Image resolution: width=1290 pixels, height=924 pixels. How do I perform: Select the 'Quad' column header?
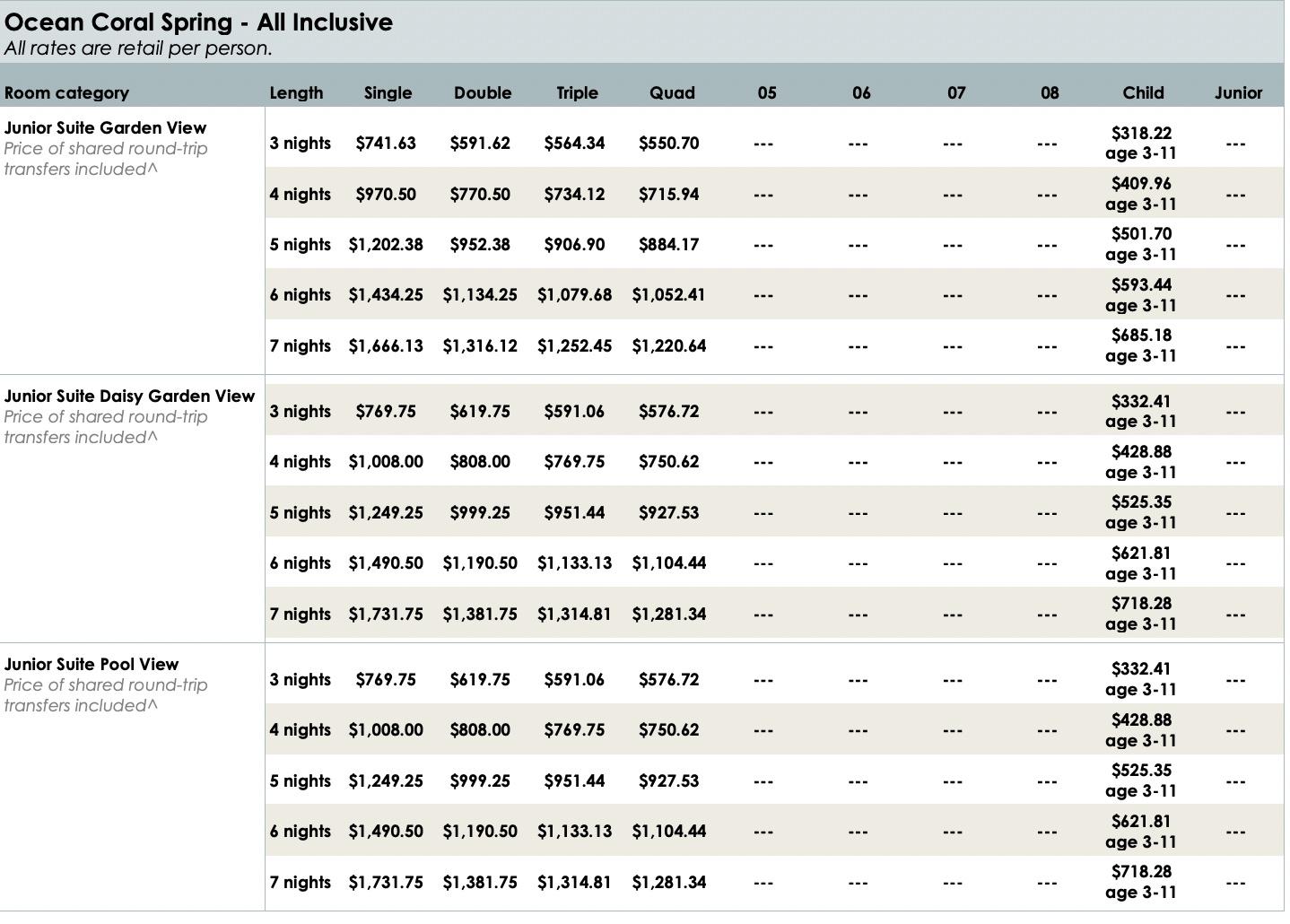coord(672,92)
